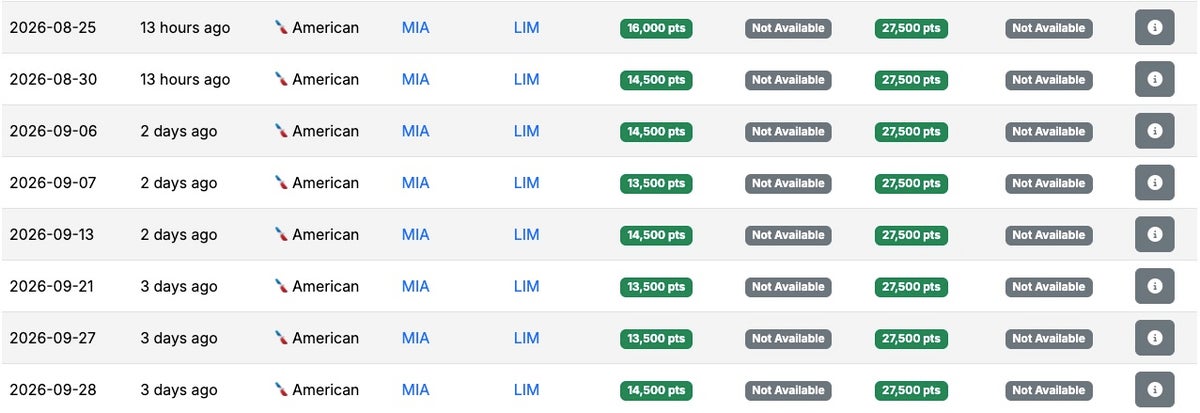
Task: Click 13,500 pts badge for 2026-09-07
Action: [x=656, y=183]
